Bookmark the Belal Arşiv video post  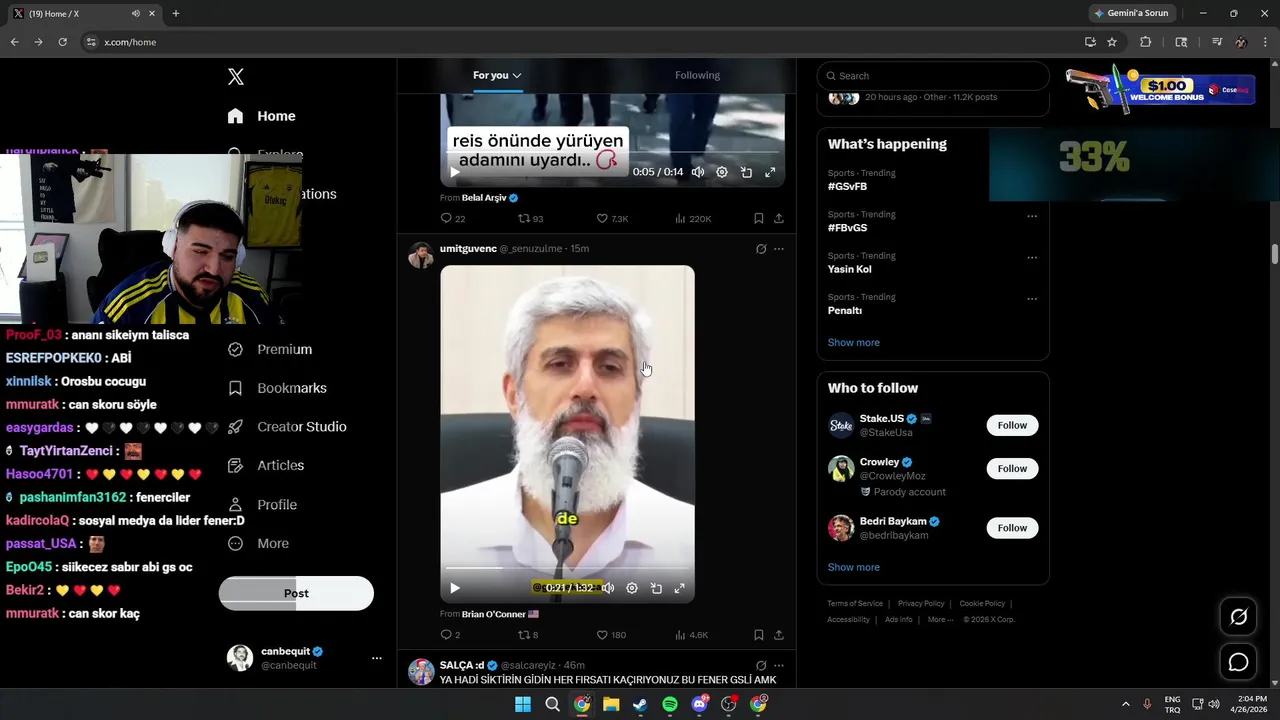click(759, 218)
